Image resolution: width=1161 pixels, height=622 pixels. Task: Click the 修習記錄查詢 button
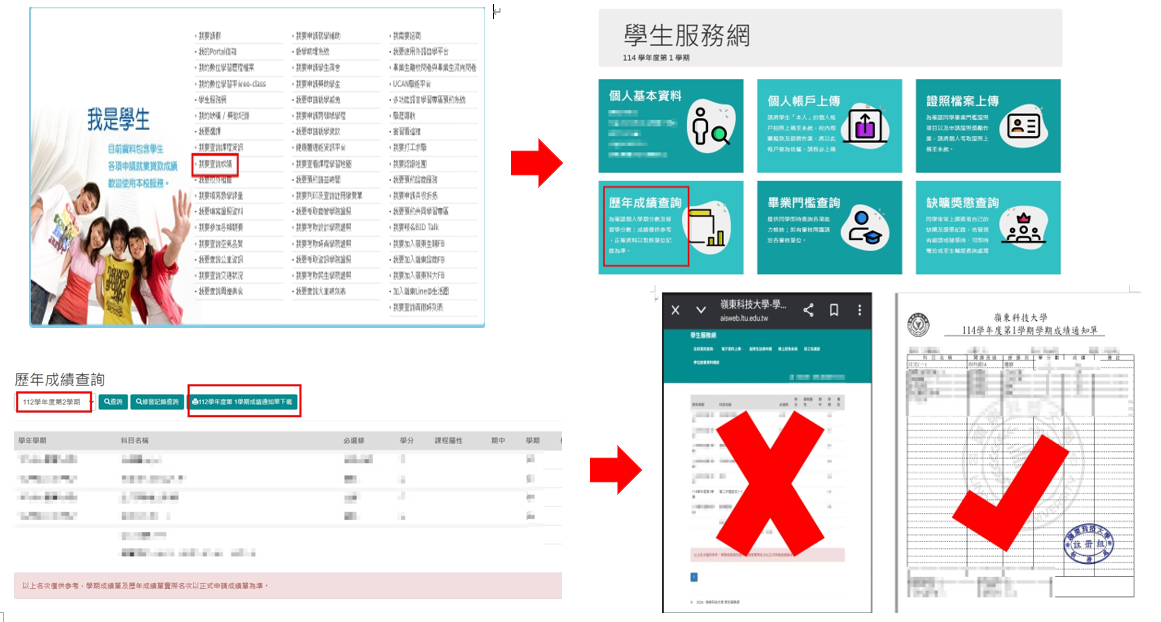click(x=156, y=402)
